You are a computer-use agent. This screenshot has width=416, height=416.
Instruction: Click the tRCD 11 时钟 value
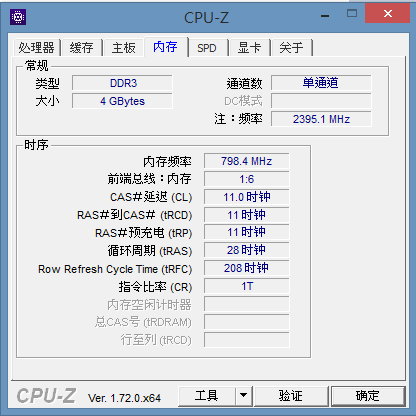click(247, 215)
